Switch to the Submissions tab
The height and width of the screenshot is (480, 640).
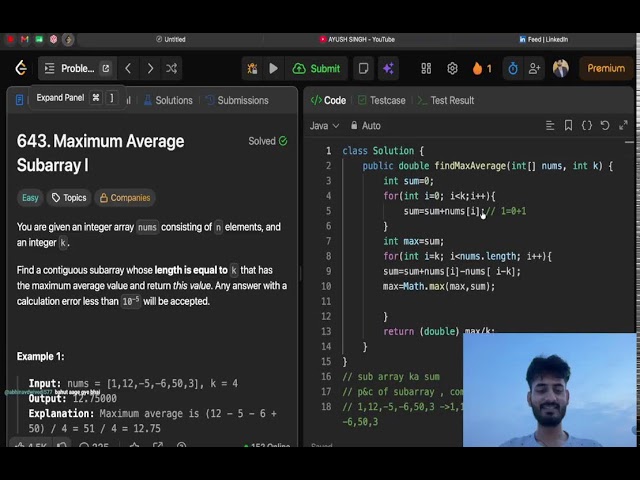click(237, 100)
